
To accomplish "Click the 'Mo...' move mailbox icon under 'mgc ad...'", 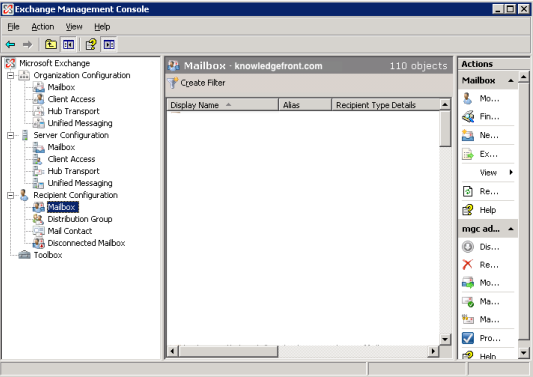I will tap(468, 282).
